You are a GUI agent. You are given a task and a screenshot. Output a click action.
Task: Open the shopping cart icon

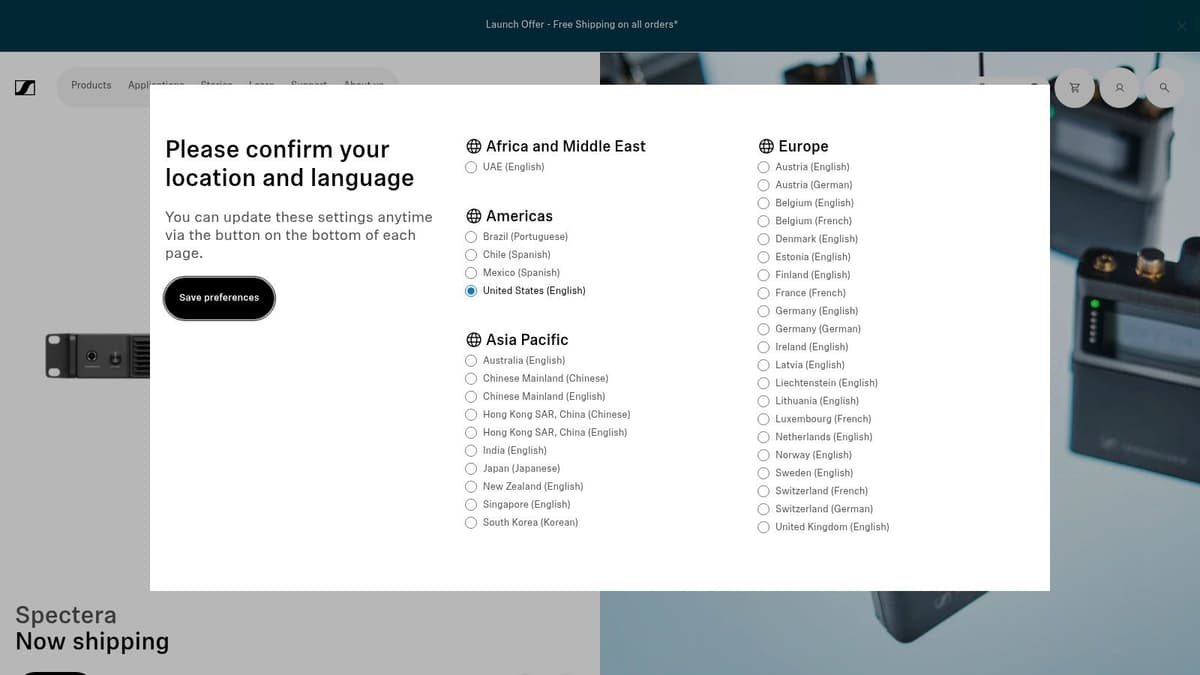[1074, 88]
